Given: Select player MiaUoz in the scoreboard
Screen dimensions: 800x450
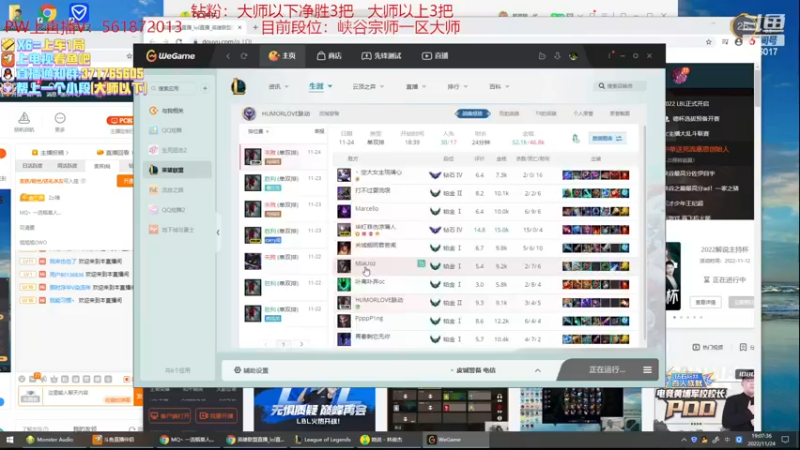Looking at the screenshot, I should coord(365,263).
